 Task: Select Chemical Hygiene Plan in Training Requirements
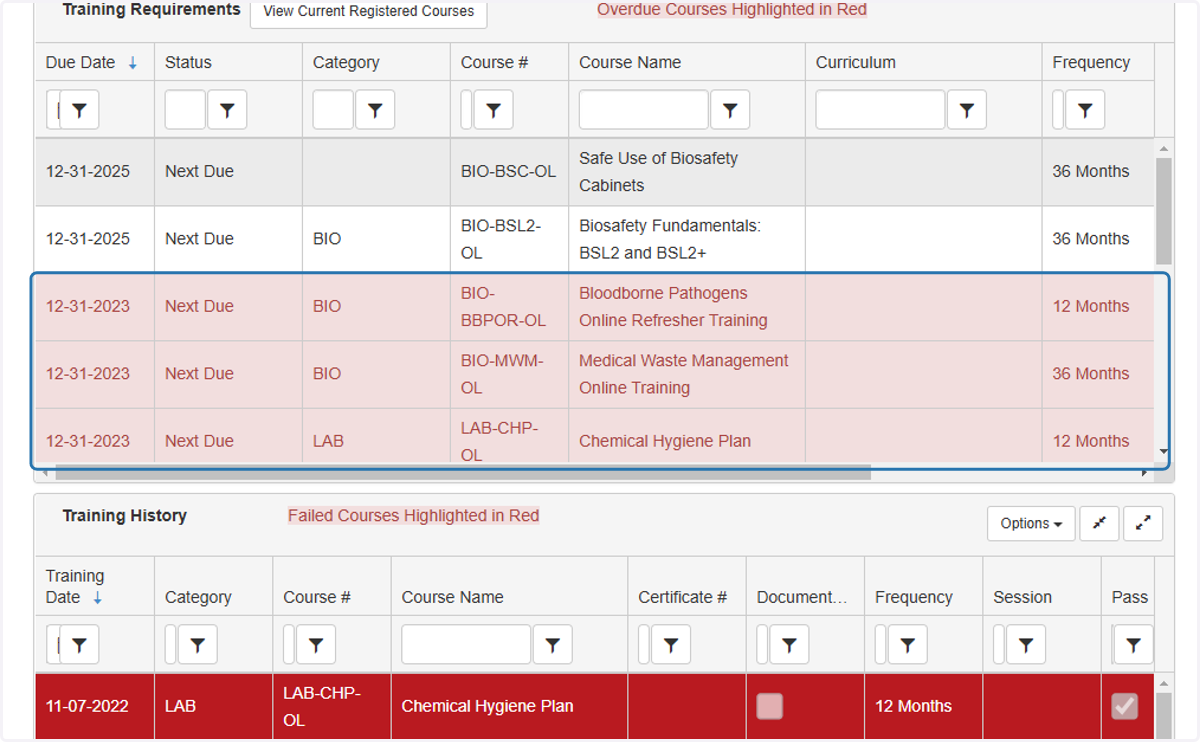pos(665,441)
